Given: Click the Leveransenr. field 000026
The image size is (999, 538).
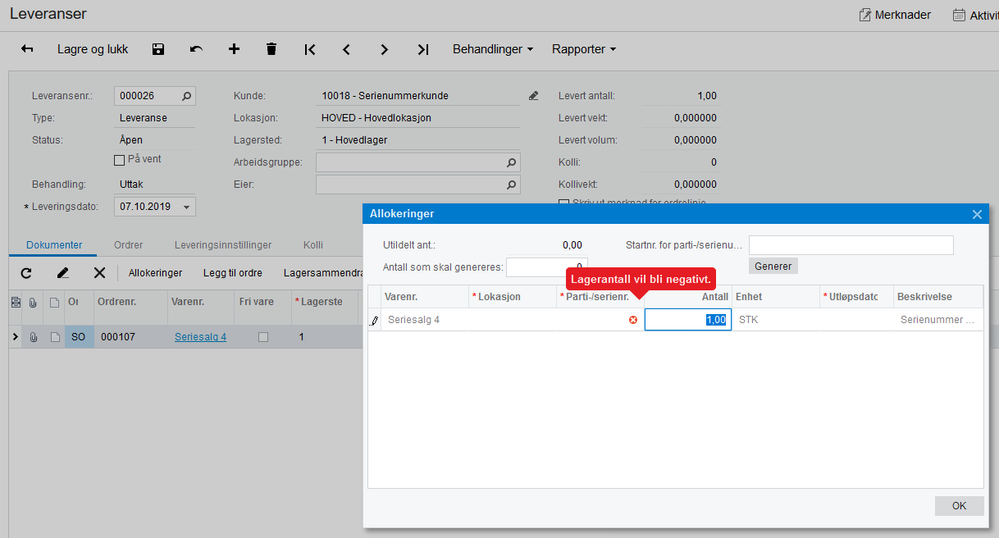Looking at the screenshot, I should [154, 96].
